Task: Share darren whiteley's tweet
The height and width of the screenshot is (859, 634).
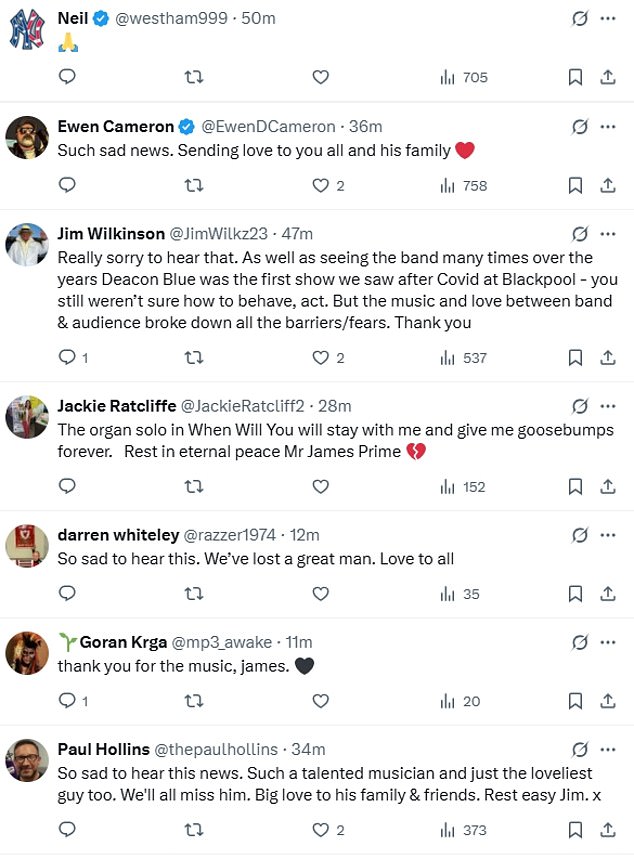Action: click(x=607, y=594)
